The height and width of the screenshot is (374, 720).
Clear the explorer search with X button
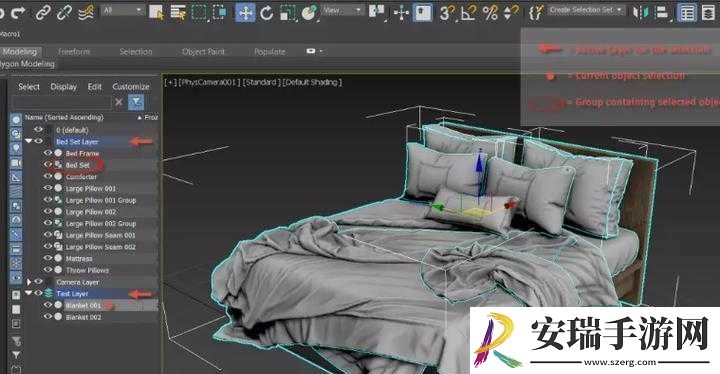(x=119, y=102)
